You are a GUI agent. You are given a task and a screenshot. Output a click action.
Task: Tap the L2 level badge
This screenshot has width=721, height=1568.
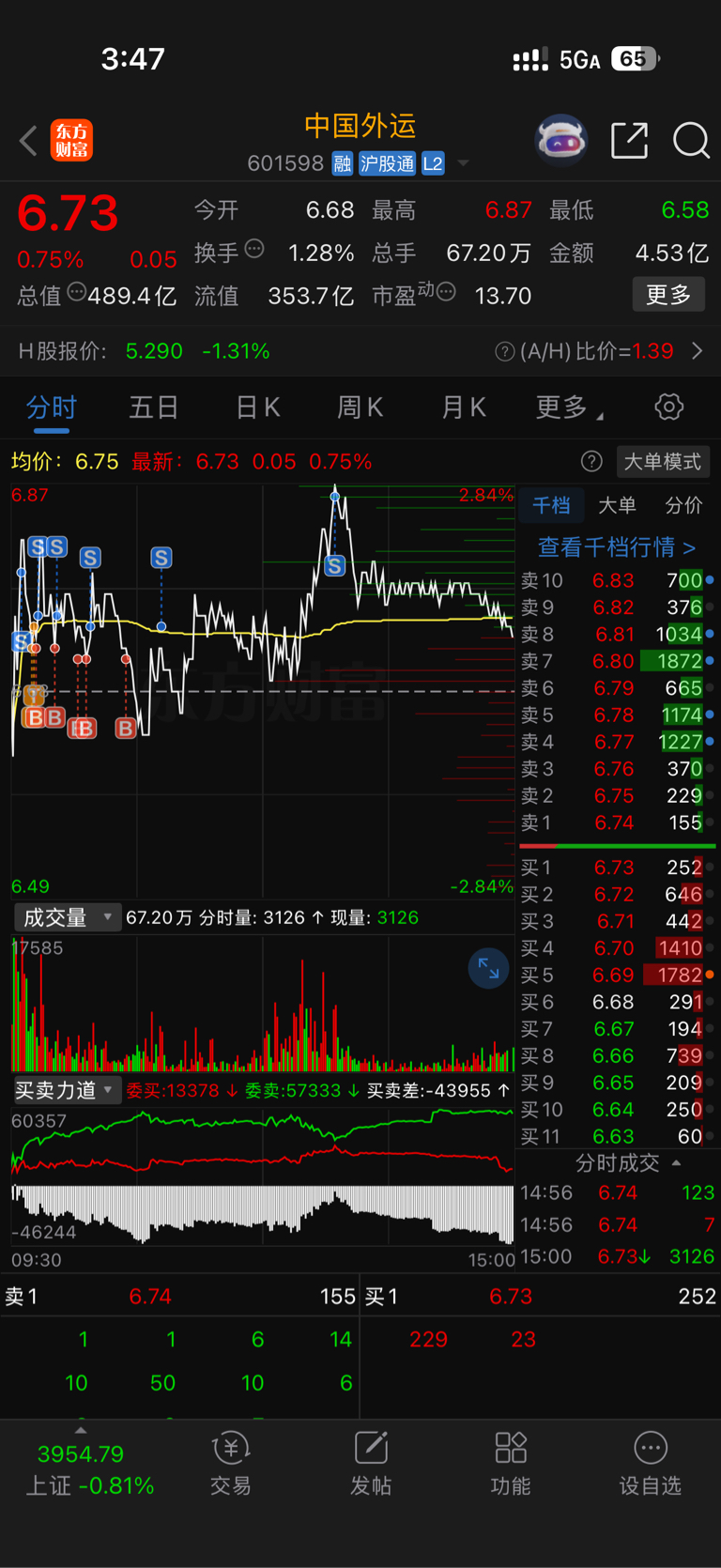[433, 163]
